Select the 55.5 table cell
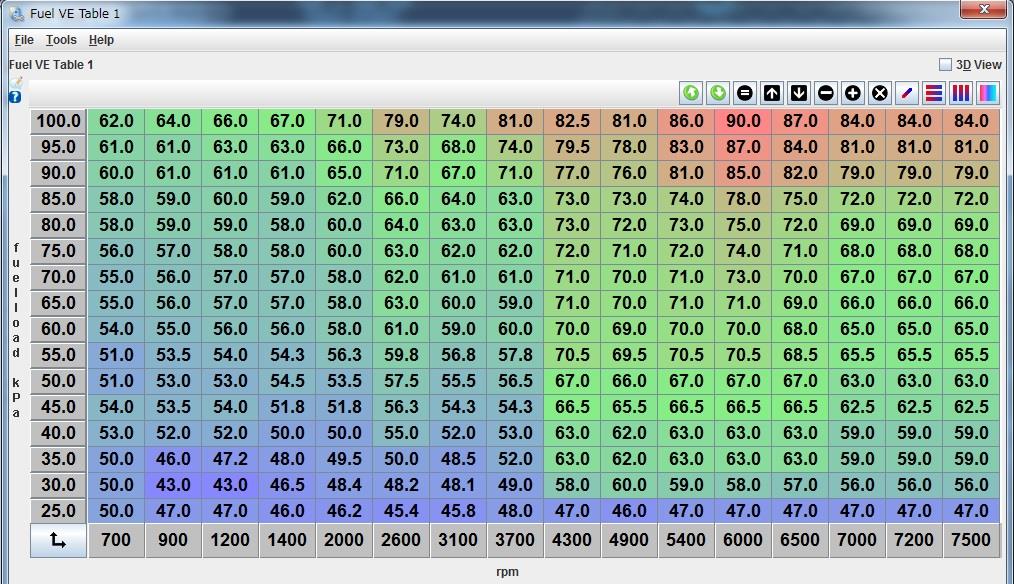The height and width of the screenshot is (584, 1014). (458, 381)
